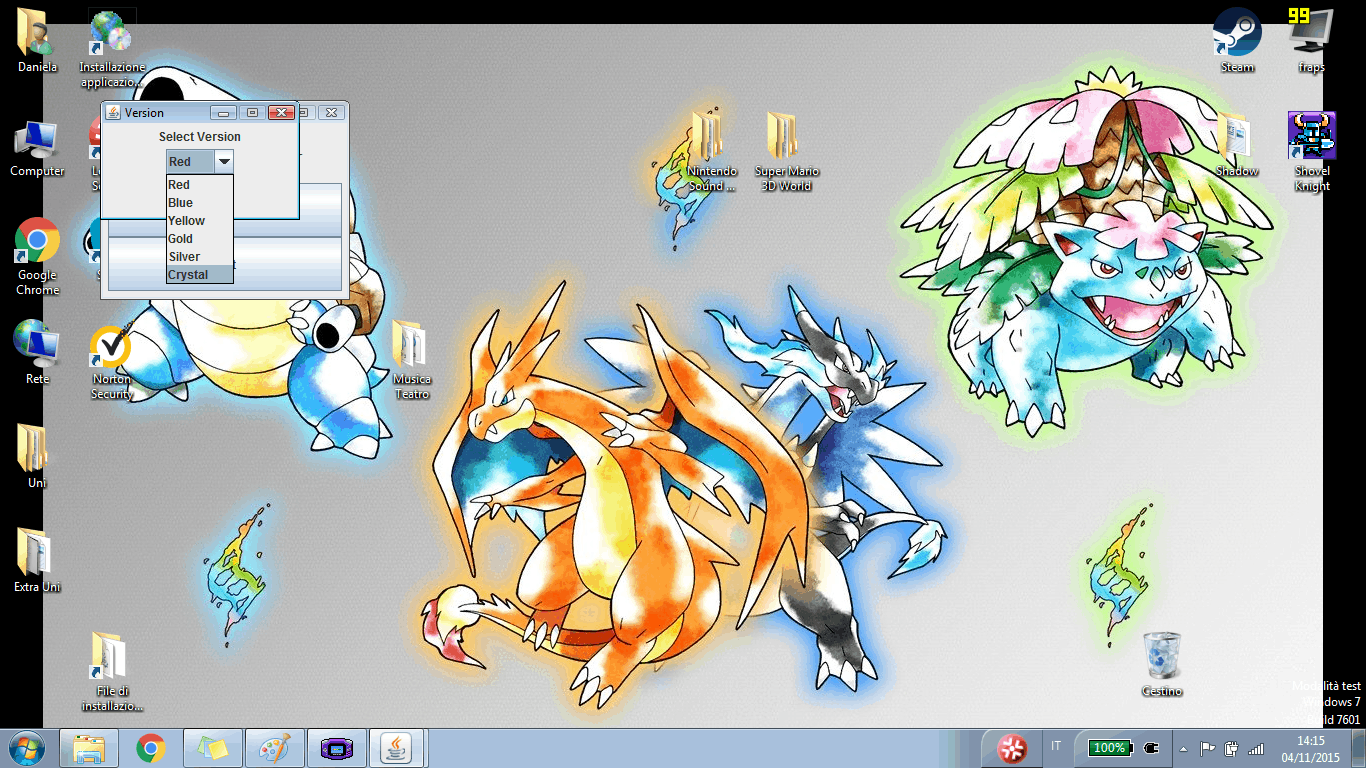The height and width of the screenshot is (768, 1366).
Task: Minimize the Version dialog
Action: (x=225, y=112)
